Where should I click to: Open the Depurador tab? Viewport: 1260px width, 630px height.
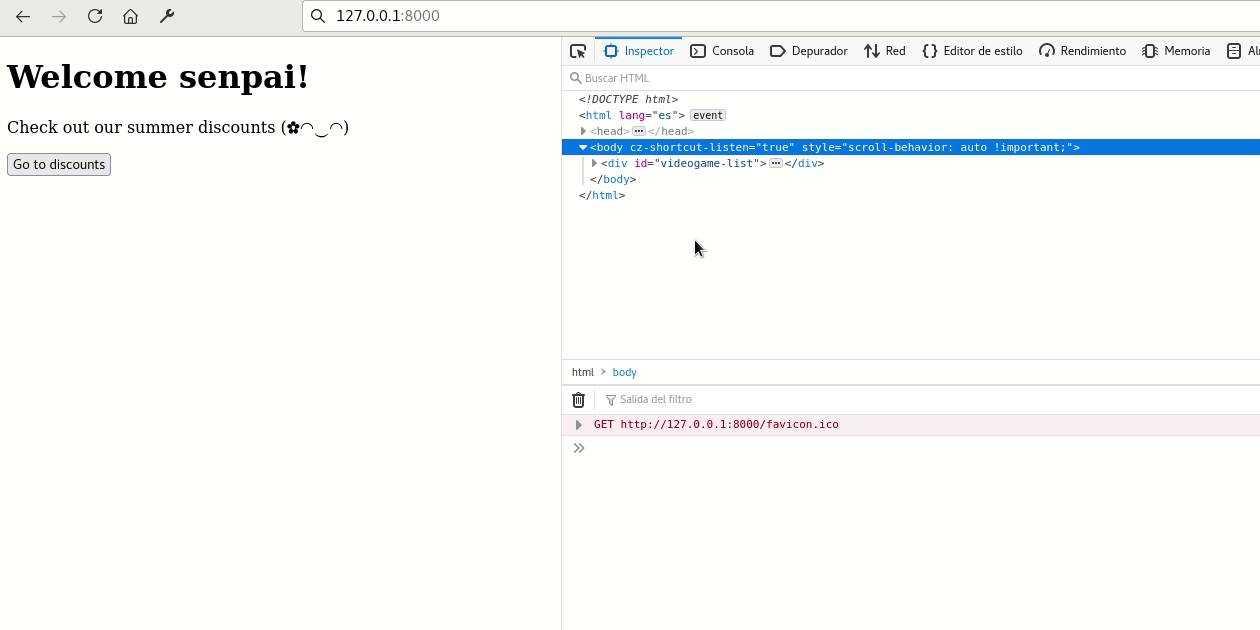click(809, 51)
